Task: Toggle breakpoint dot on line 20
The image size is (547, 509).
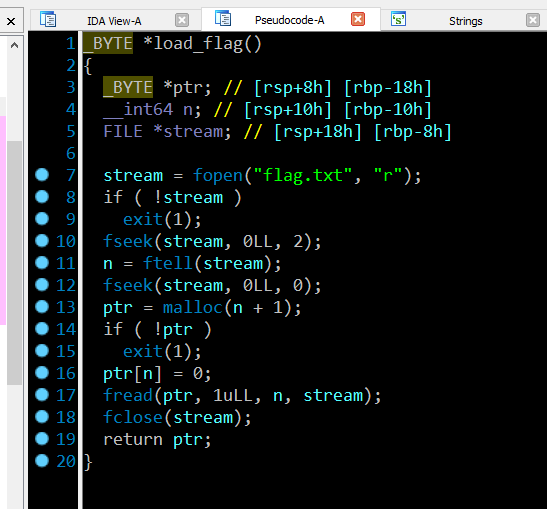Action: tap(42, 461)
